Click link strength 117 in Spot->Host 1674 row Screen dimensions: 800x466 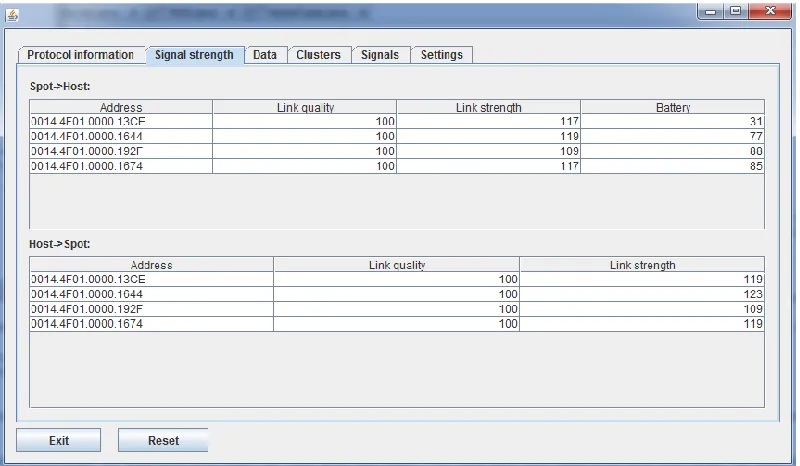tap(489, 166)
